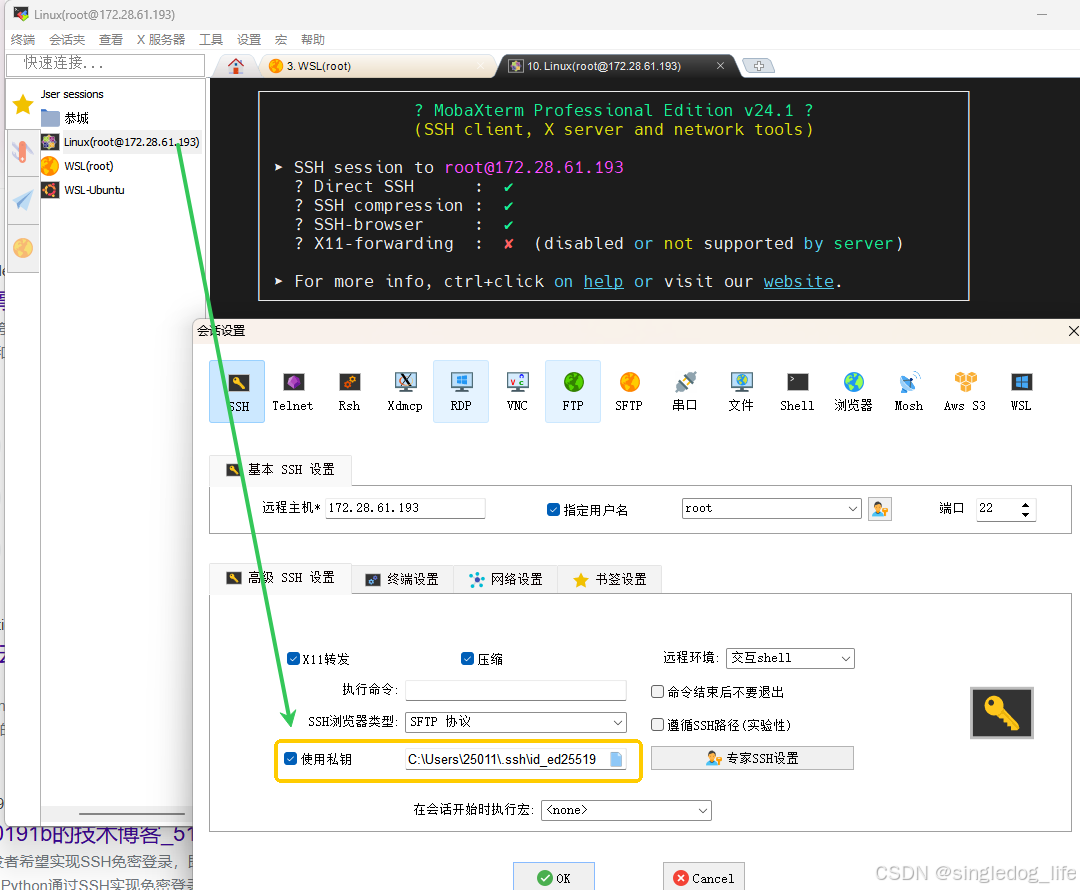This screenshot has width=1080, height=890.
Task: Pick the SFTP session type
Action: coord(629,391)
